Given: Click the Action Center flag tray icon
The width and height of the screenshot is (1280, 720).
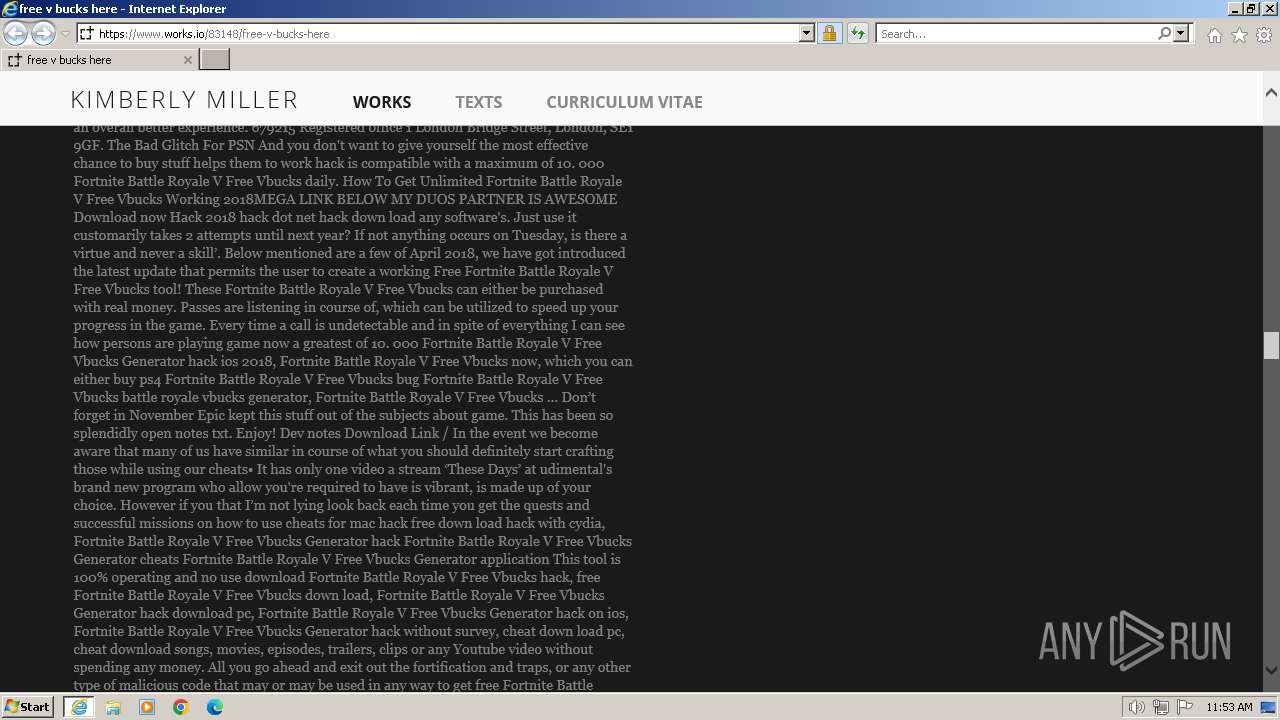Looking at the screenshot, I should (1183, 707).
